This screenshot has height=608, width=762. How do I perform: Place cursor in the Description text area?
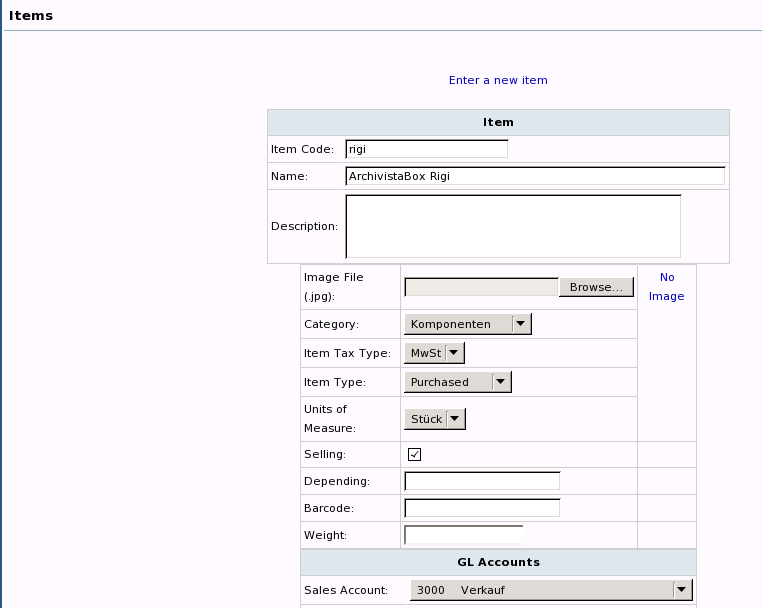[x=513, y=226]
